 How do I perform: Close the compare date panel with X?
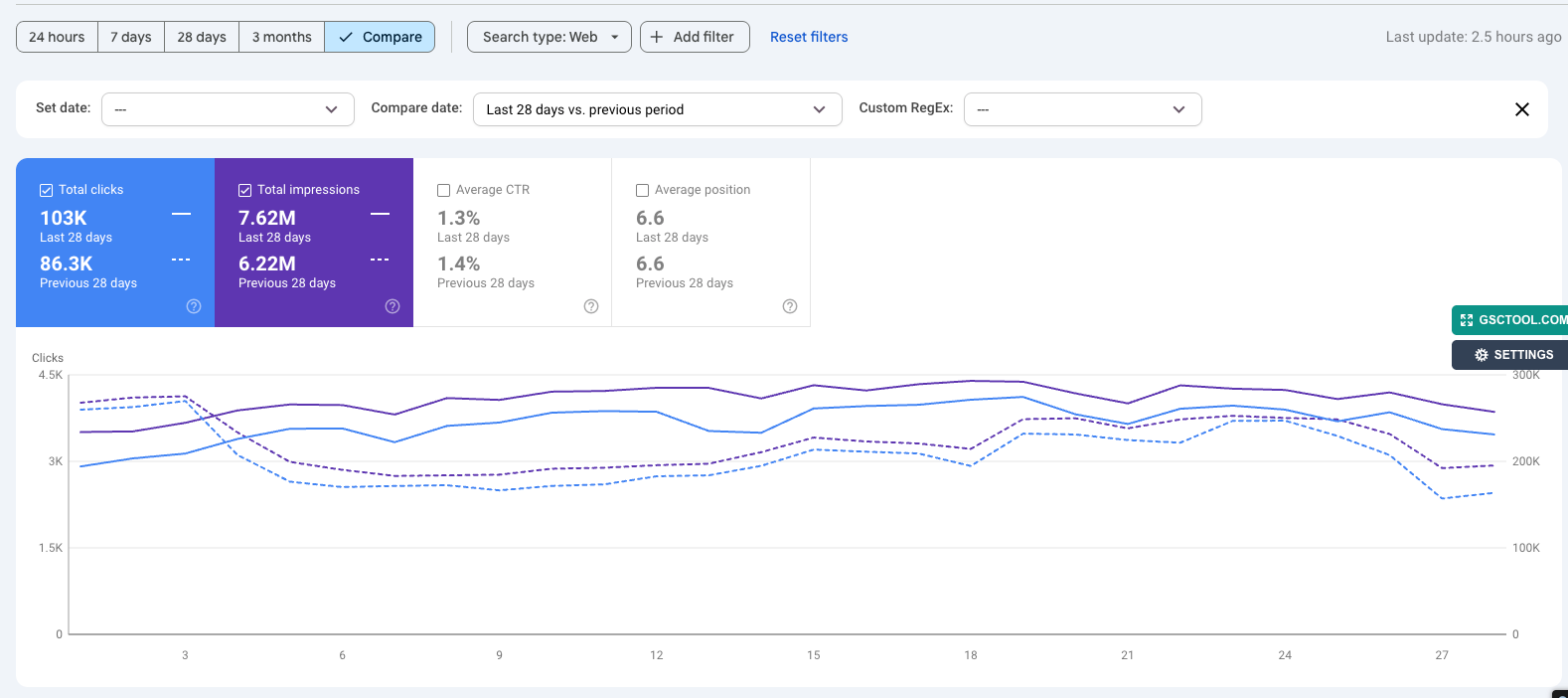tap(1521, 109)
